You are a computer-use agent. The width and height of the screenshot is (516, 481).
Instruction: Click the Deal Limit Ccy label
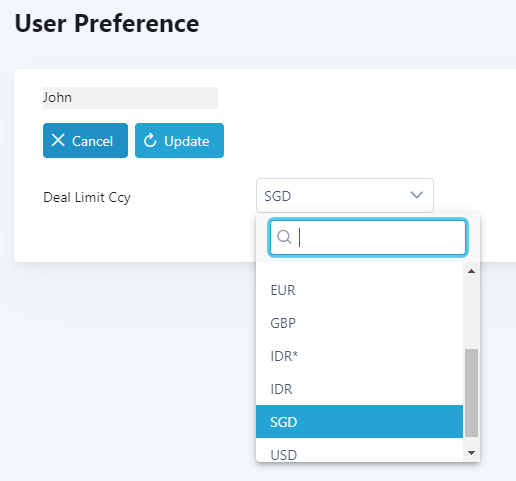pos(87,197)
